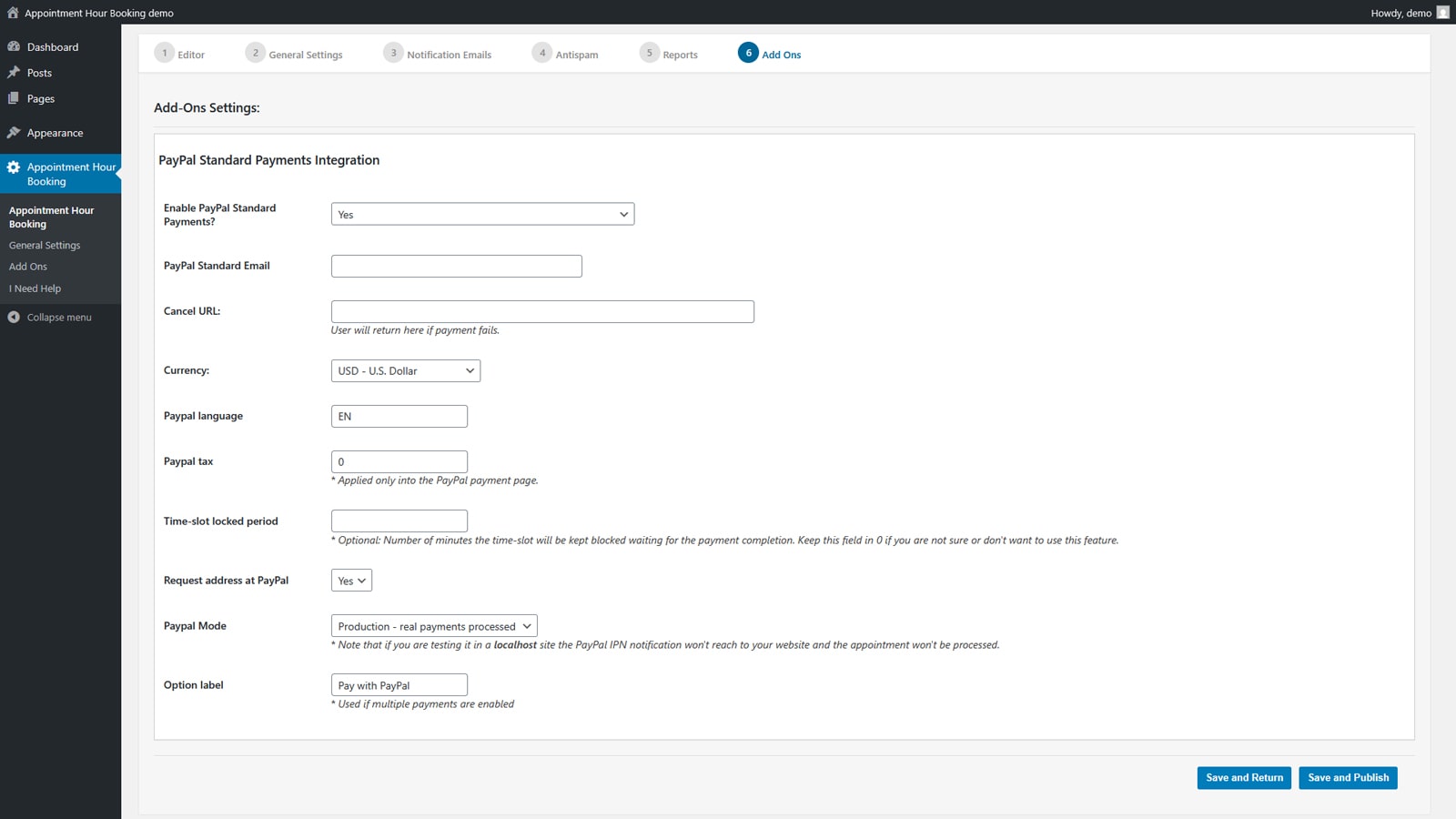Image resolution: width=1456 pixels, height=819 pixels.
Task: Click Save and Publish button
Action: click(1348, 778)
